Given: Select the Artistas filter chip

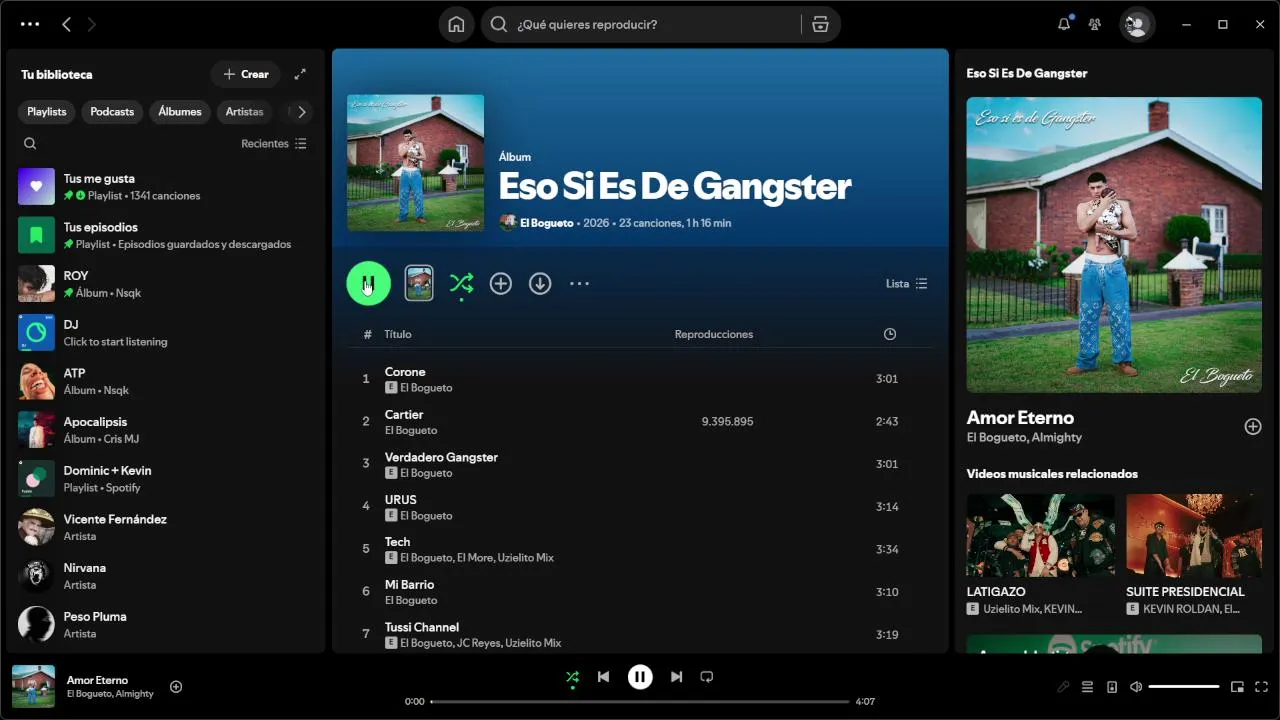Looking at the screenshot, I should [244, 112].
